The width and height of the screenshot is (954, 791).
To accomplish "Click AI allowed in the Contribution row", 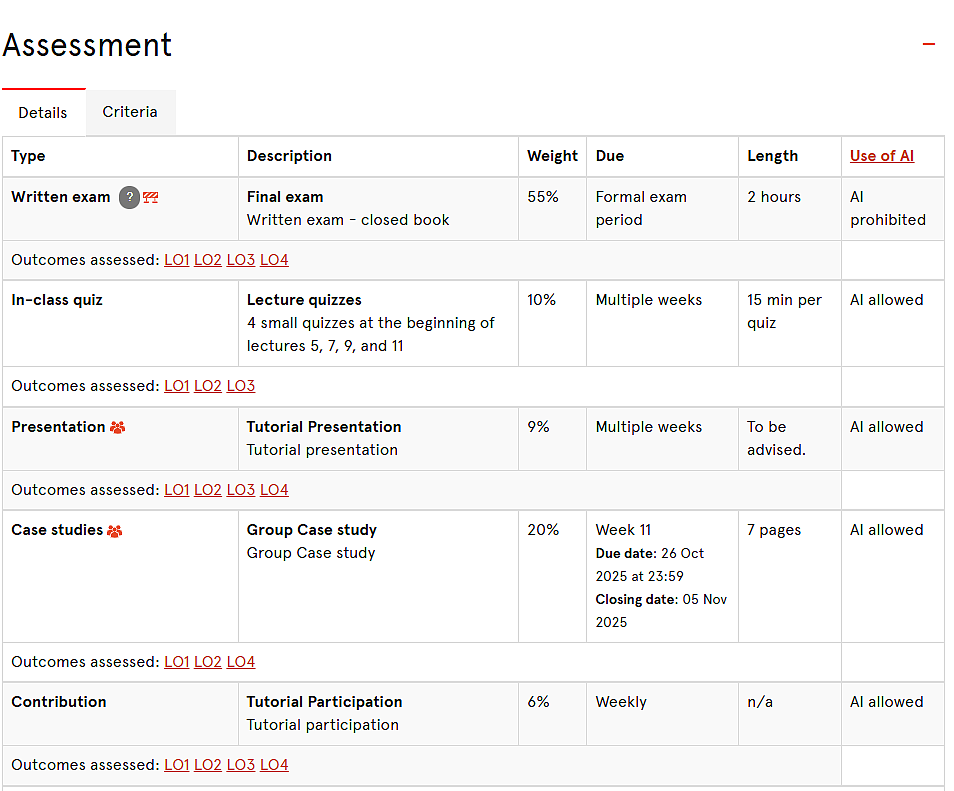I will click(886, 702).
